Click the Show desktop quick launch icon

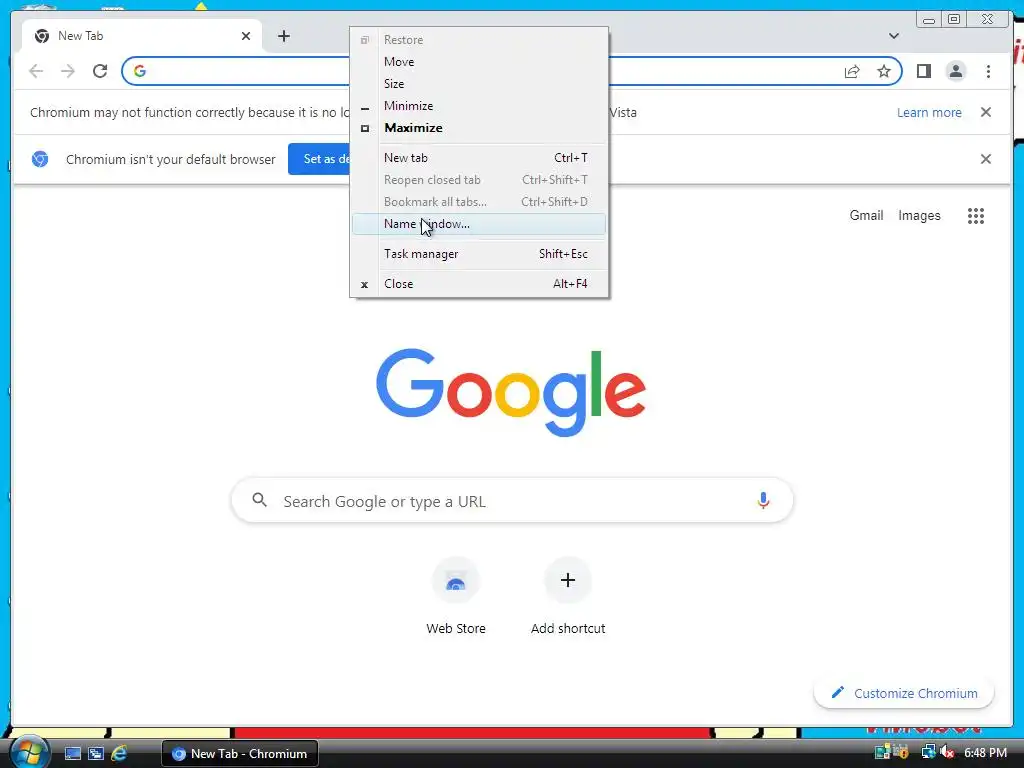[72, 754]
